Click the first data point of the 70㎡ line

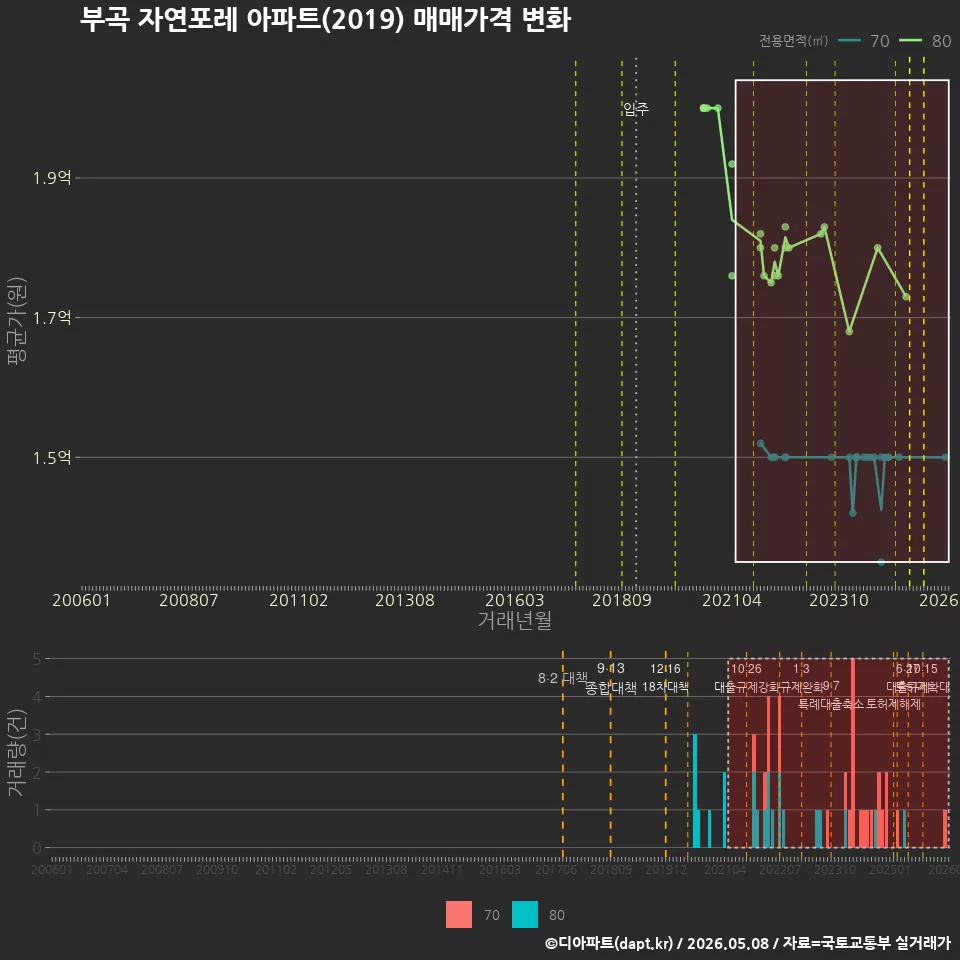click(760, 443)
